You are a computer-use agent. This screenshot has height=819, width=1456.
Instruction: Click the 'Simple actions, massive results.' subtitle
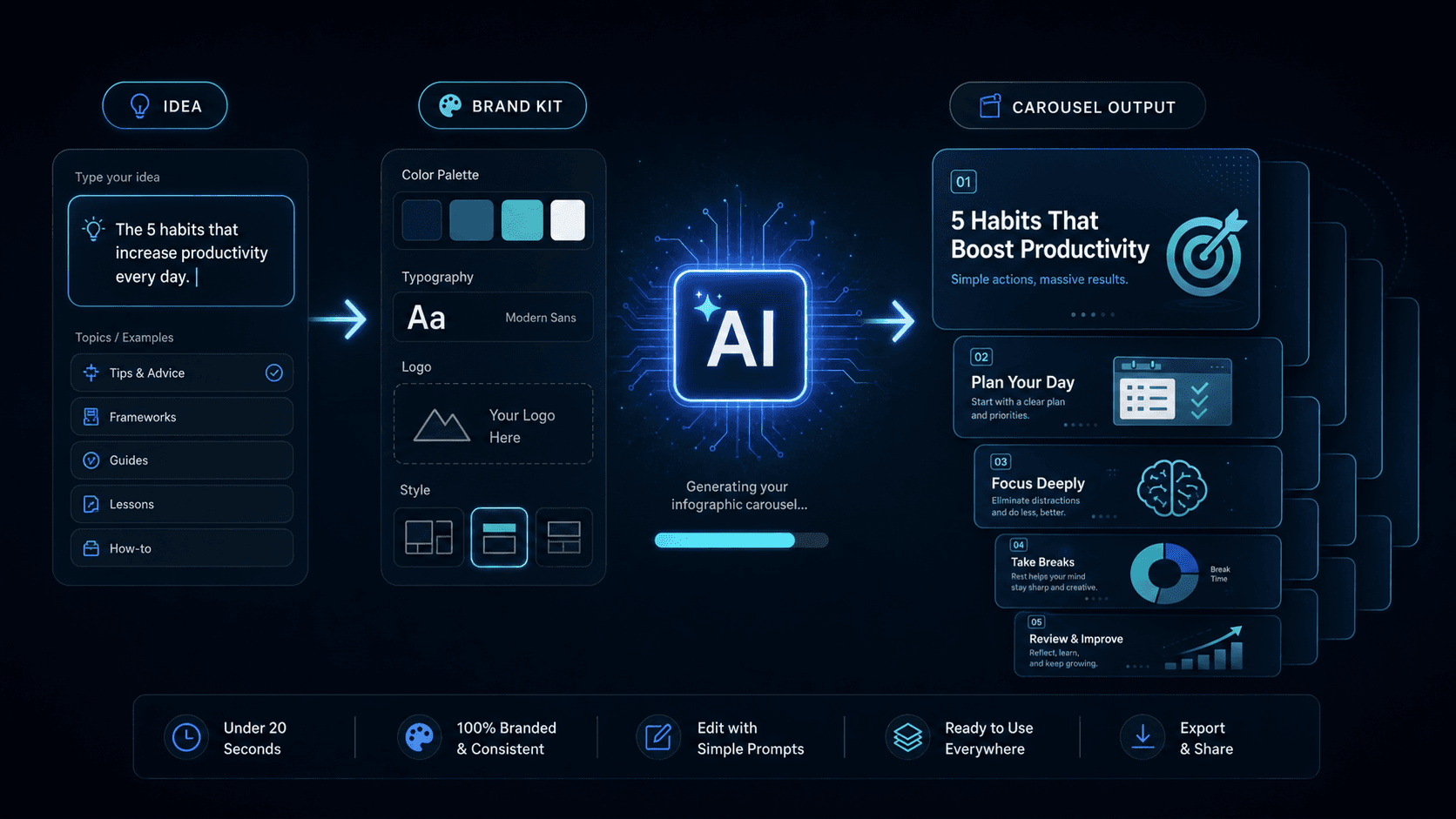[x=1039, y=279]
